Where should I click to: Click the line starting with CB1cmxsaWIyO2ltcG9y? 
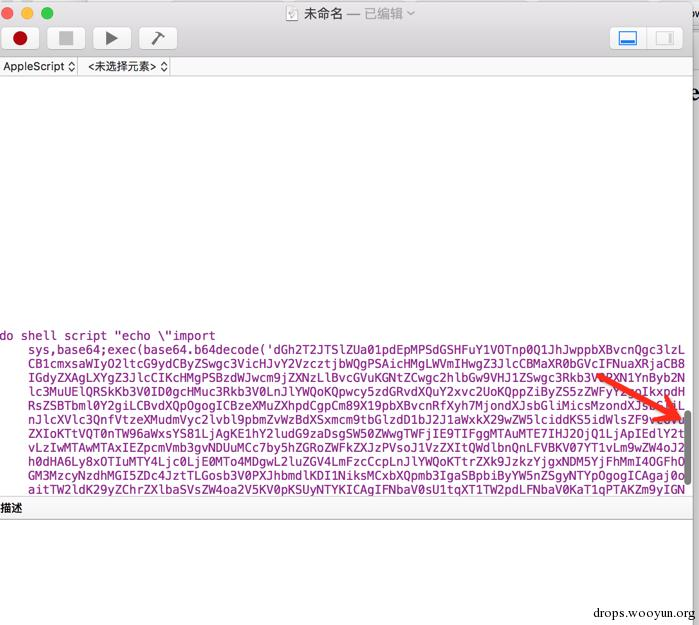tap(356, 364)
